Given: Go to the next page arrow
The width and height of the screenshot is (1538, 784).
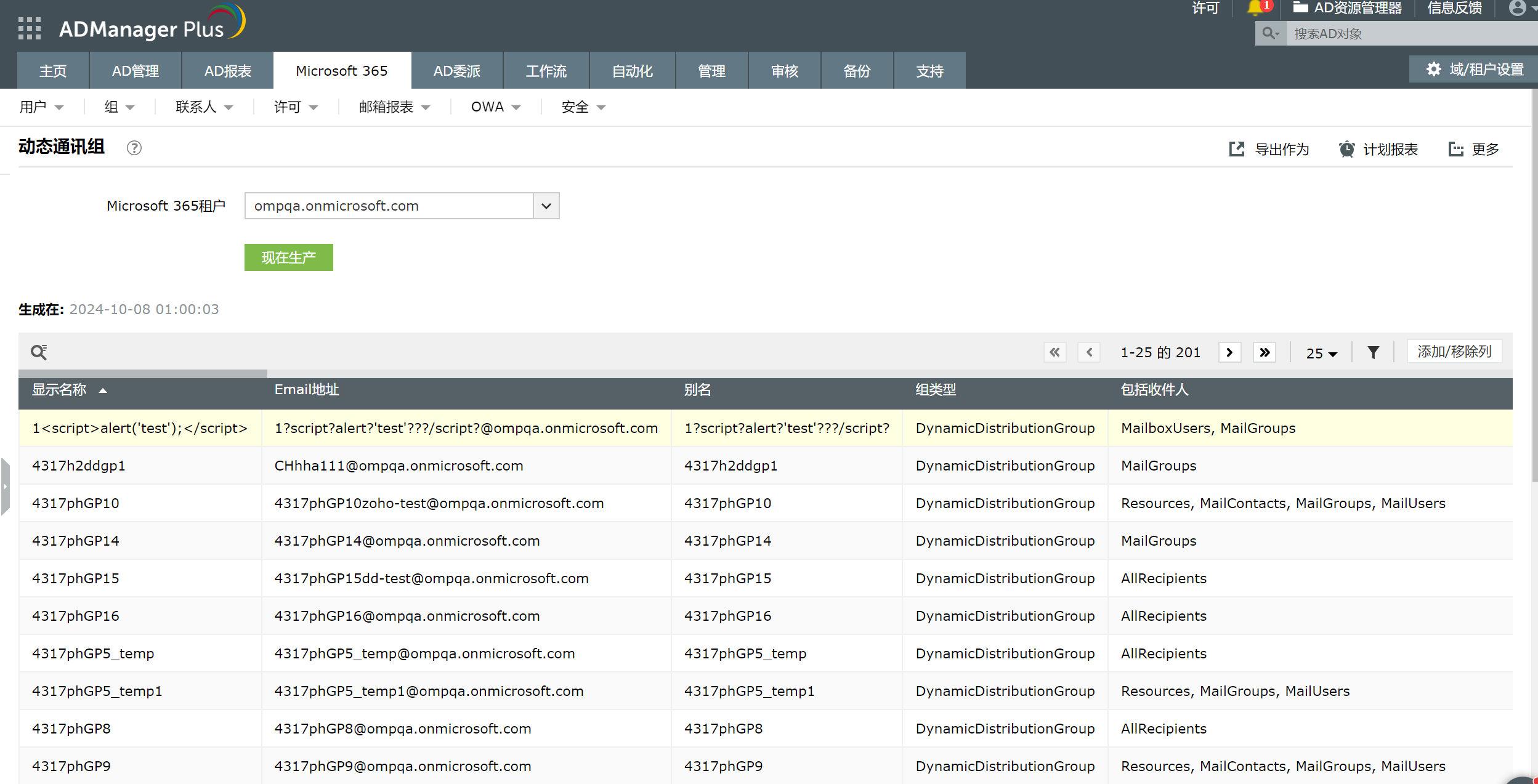Looking at the screenshot, I should coord(1229,352).
